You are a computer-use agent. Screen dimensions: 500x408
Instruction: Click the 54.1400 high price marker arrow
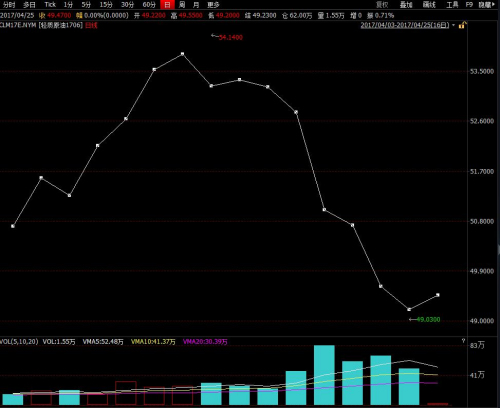point(214,35)
